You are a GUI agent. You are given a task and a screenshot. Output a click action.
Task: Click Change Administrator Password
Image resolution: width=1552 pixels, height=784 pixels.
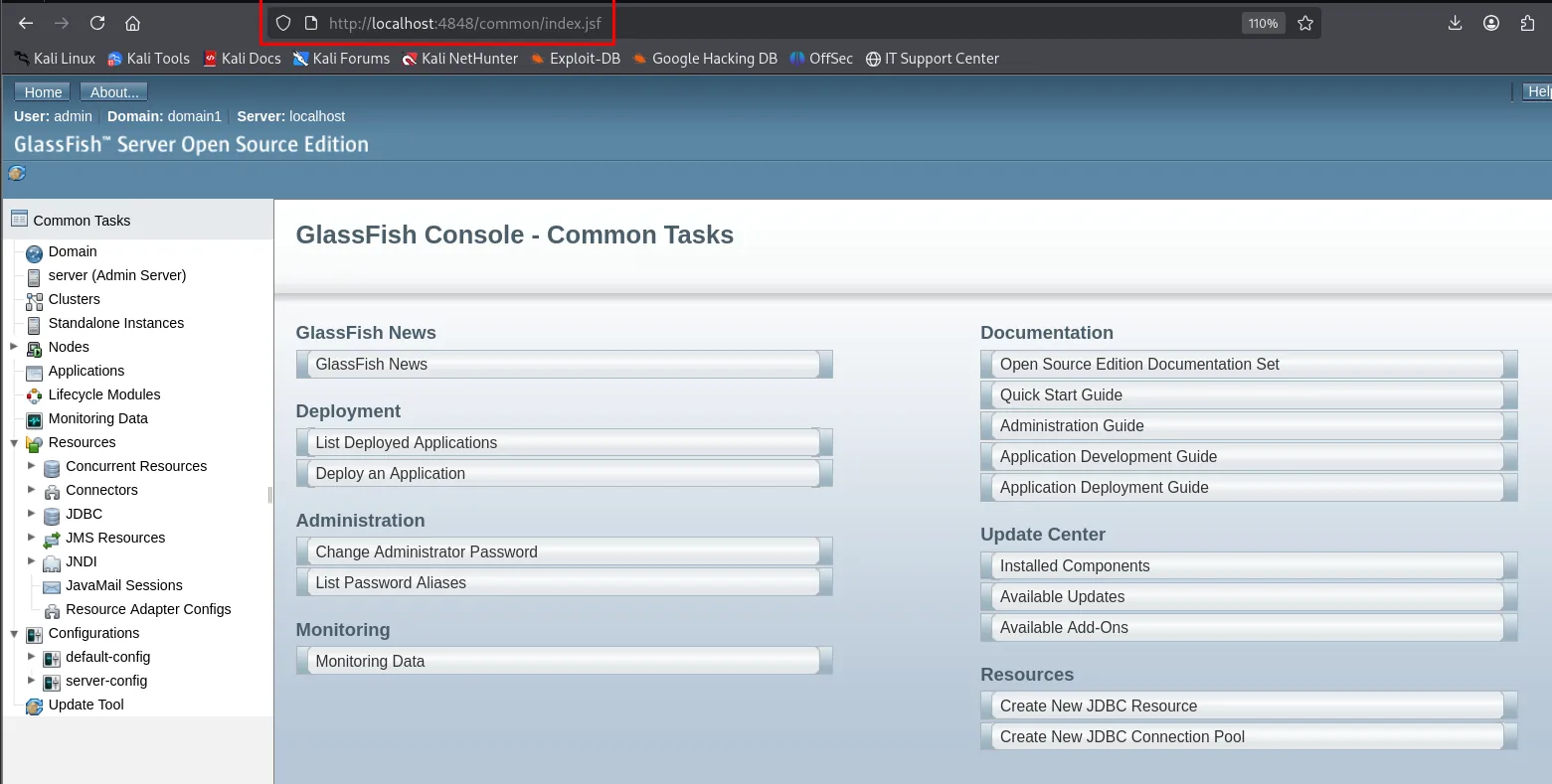coord(564,552)
